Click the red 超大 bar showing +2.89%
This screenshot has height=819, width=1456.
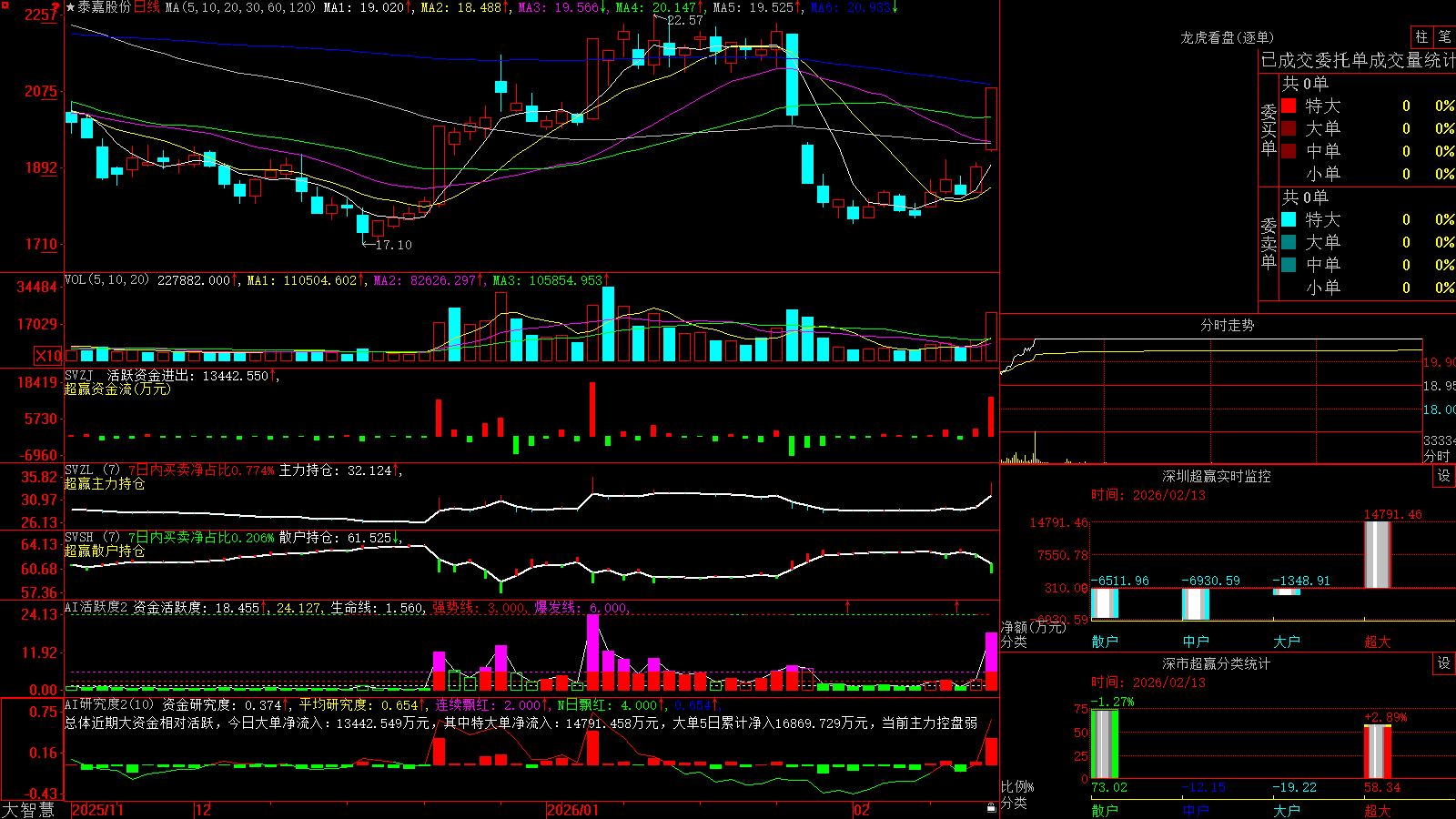click(x=1378, y=752)
